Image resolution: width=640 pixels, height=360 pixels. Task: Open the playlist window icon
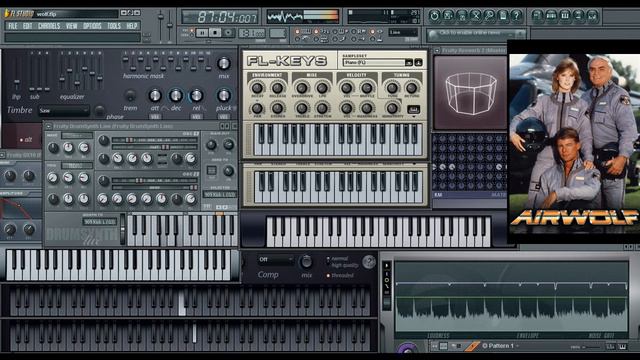pyautogui.click(x=538, y=16)
